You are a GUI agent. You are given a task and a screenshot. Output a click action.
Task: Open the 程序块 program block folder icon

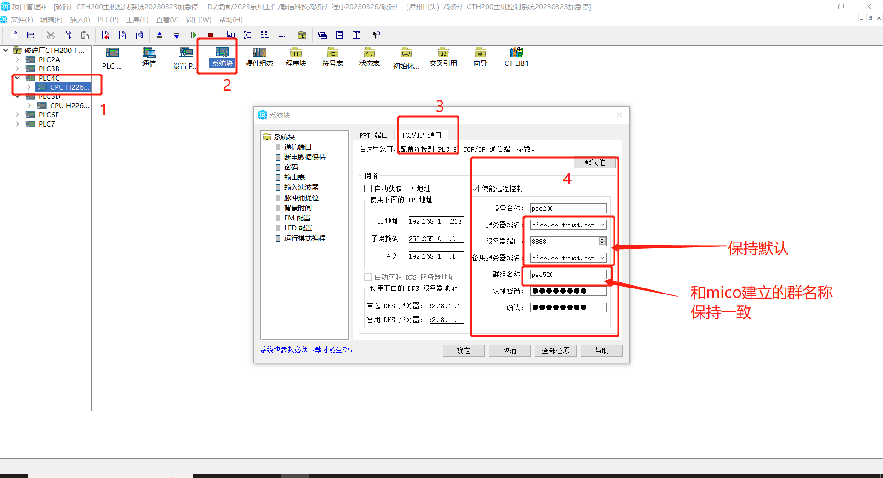296,57
